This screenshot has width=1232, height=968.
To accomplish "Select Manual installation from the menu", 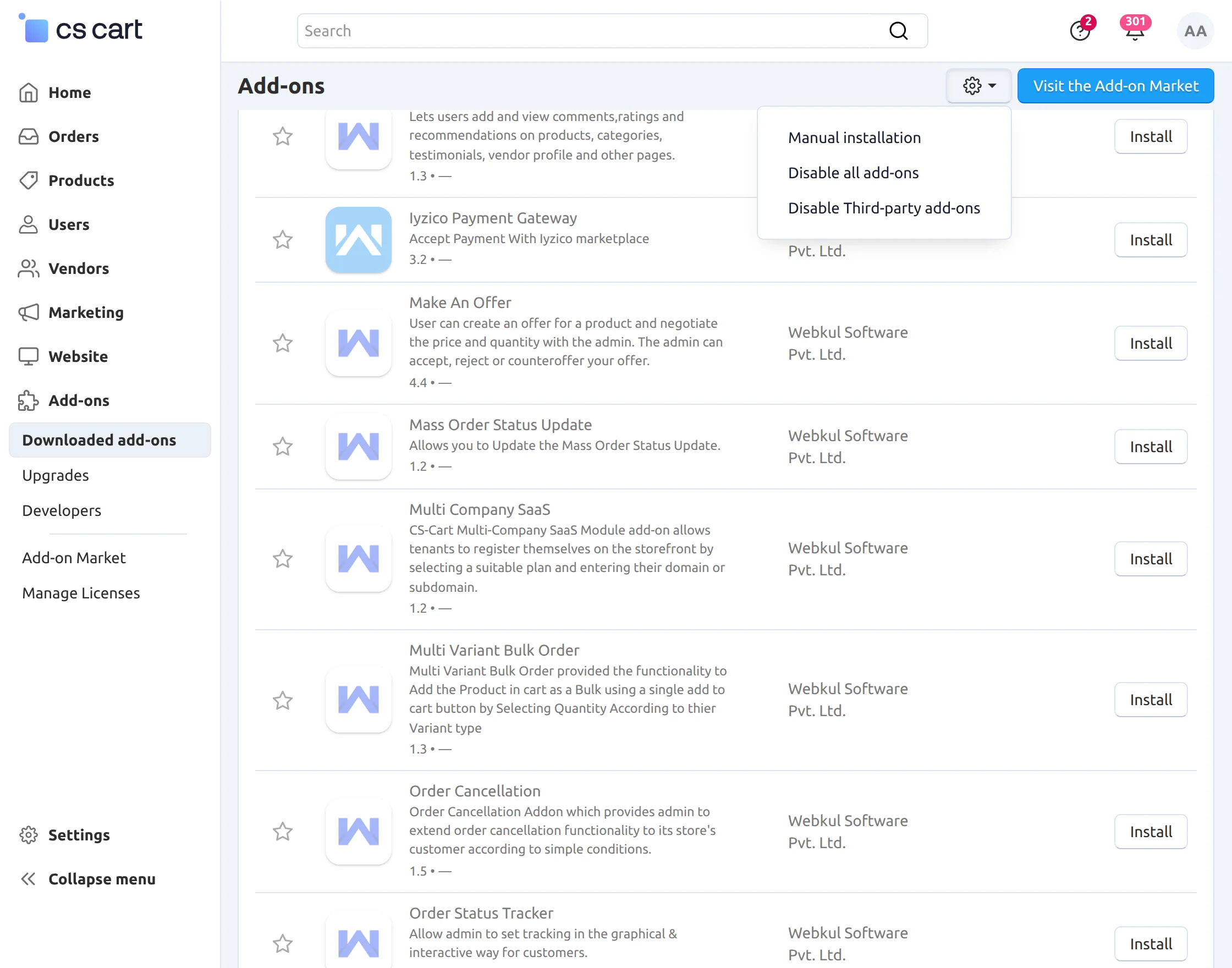I will pos(854,137).
